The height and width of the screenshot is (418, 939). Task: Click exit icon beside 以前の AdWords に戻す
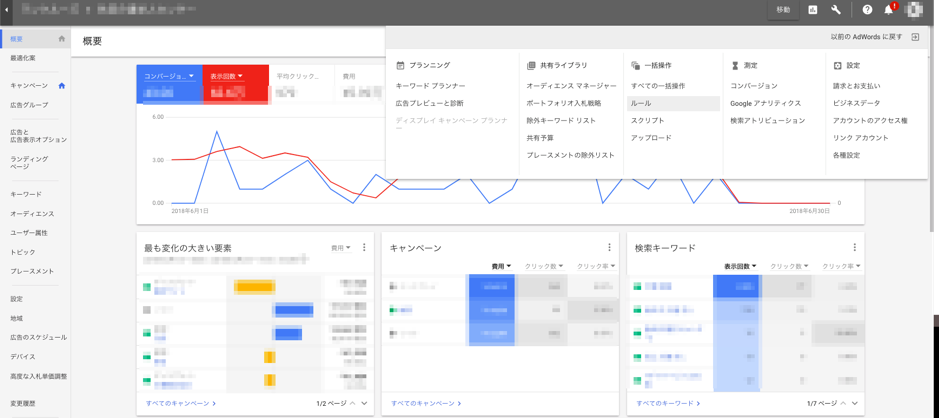[x=915, y=37]
